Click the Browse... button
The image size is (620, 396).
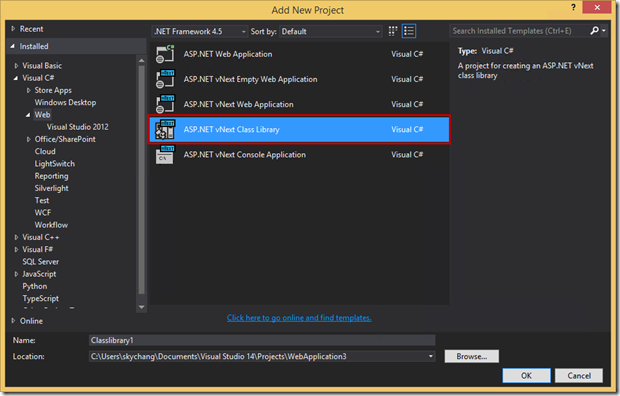pos(472,356)
